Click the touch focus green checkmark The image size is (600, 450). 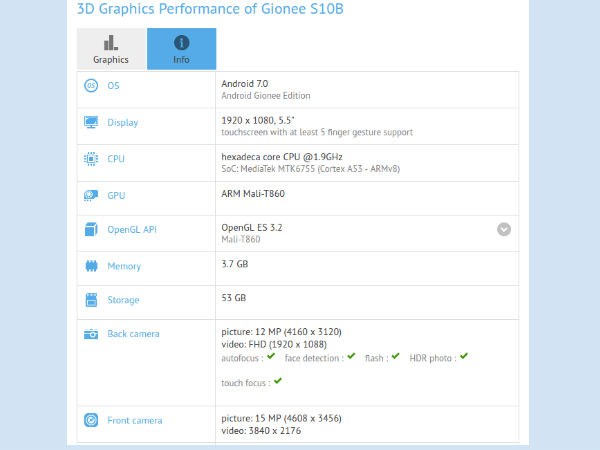278,381
